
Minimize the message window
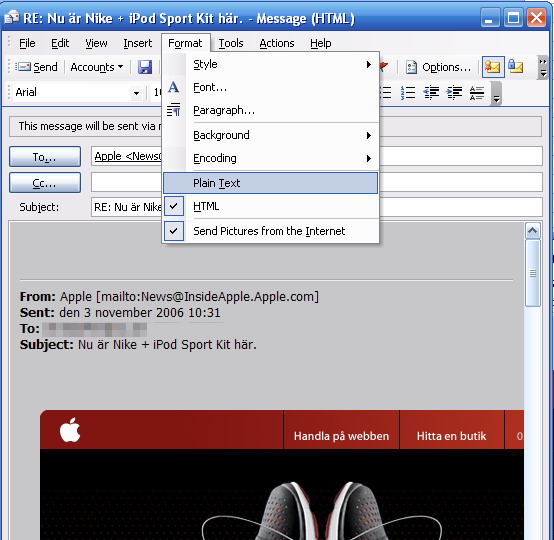point(490,18)
